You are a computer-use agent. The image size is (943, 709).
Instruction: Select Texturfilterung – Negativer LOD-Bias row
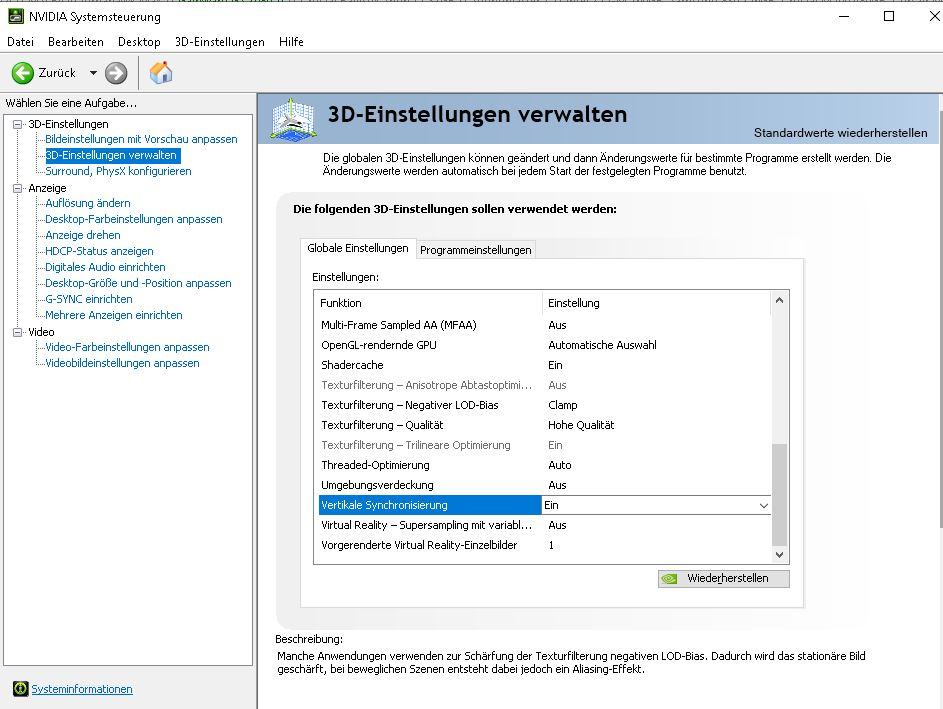coord(544,405)
